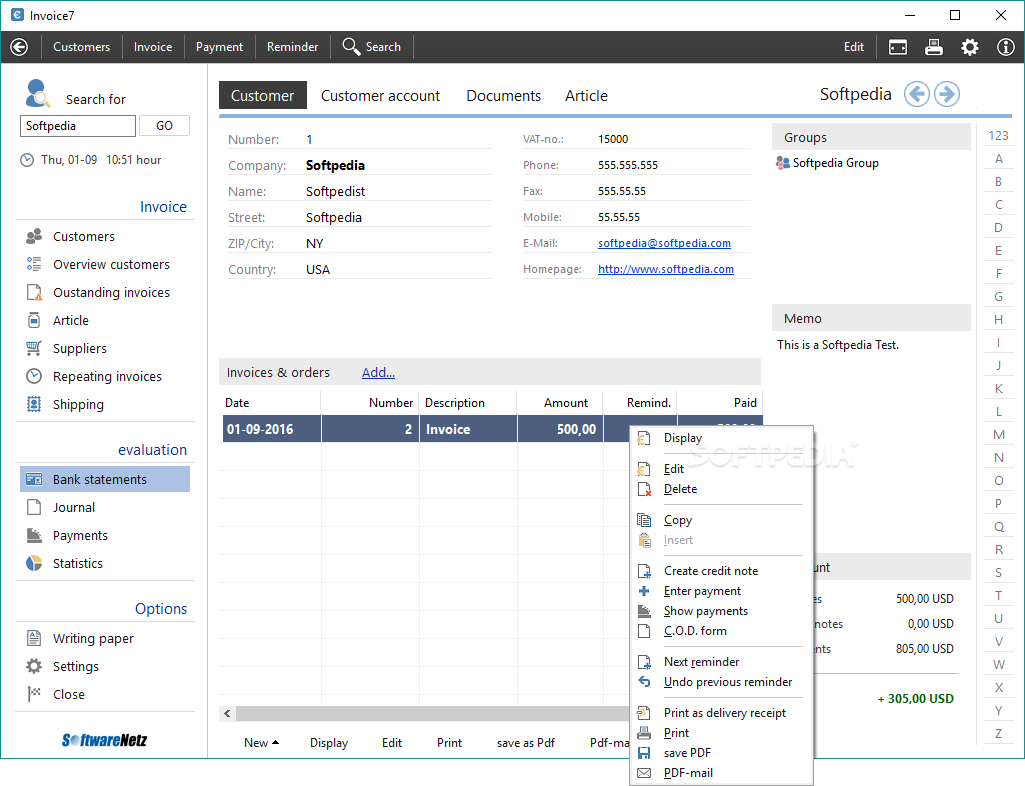
Task: Click the Article jar icon in the sidebar
Action: [x=34, y=320]
